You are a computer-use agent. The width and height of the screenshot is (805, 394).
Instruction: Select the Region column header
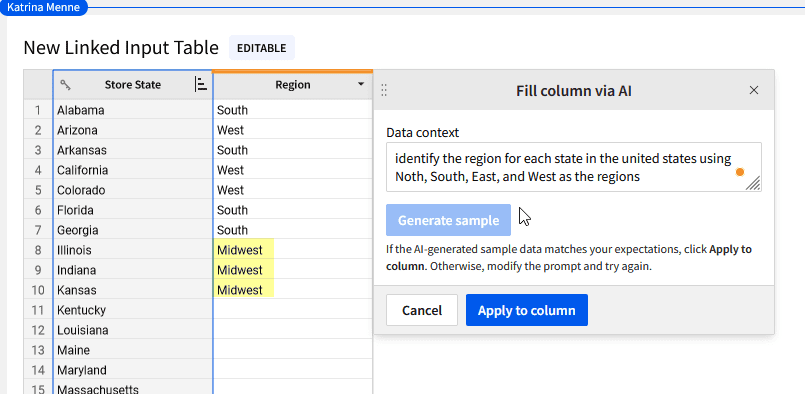click(x=293, y=85)
